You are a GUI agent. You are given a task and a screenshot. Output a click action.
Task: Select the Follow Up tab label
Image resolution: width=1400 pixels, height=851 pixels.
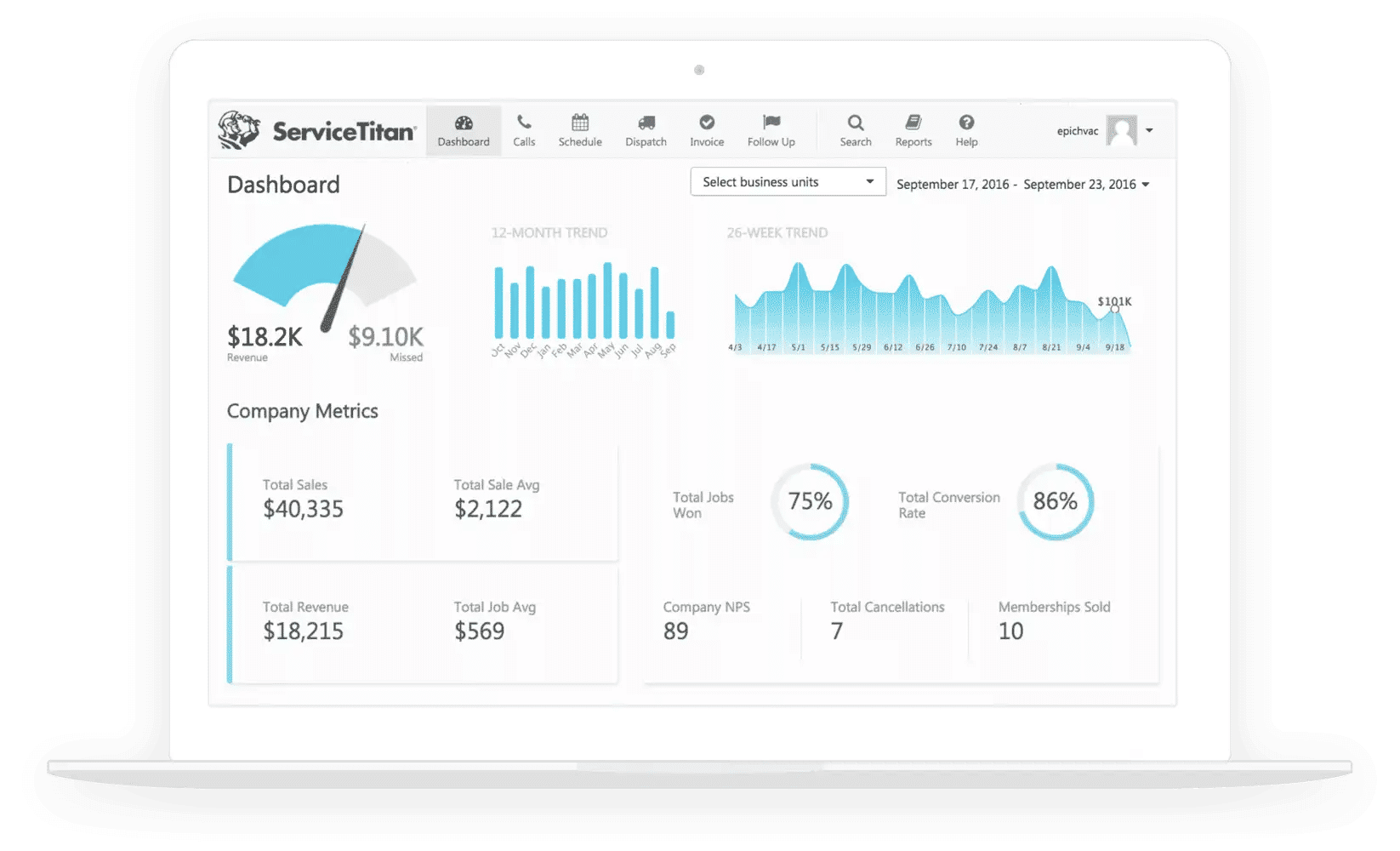771,142
